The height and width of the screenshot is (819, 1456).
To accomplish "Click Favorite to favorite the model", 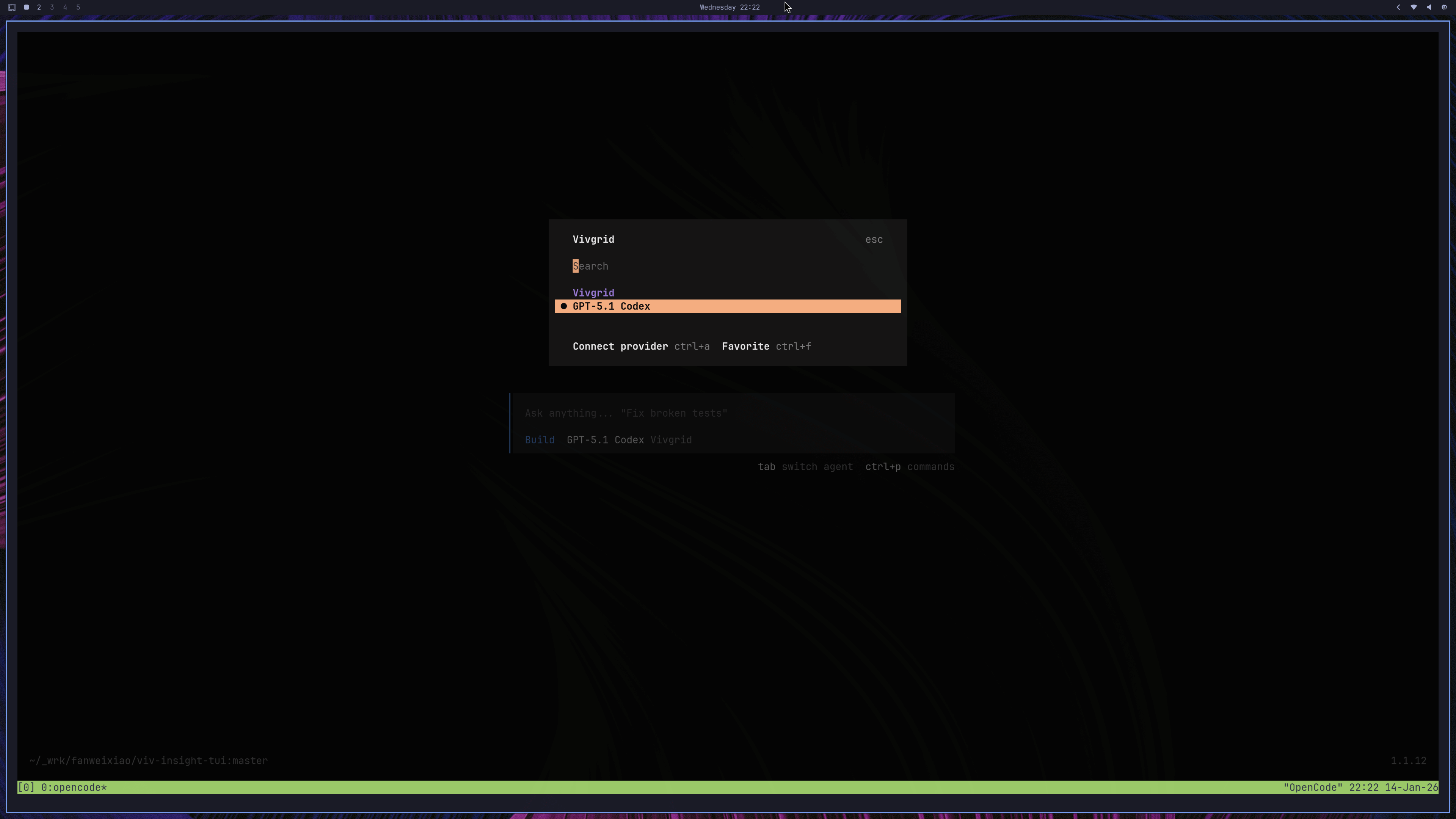I will (745, 347).
